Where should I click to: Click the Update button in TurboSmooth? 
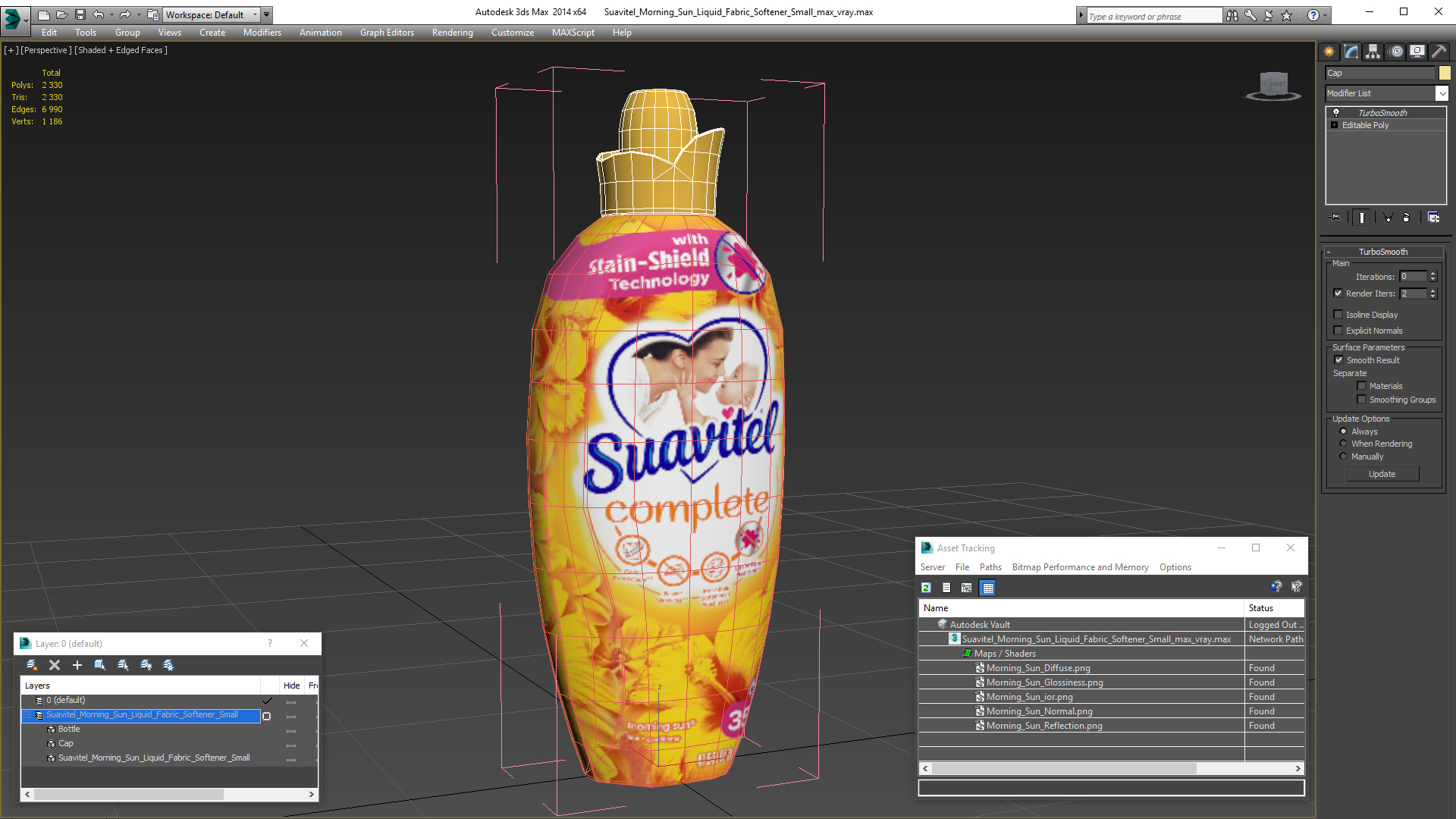click(1382, 474)
